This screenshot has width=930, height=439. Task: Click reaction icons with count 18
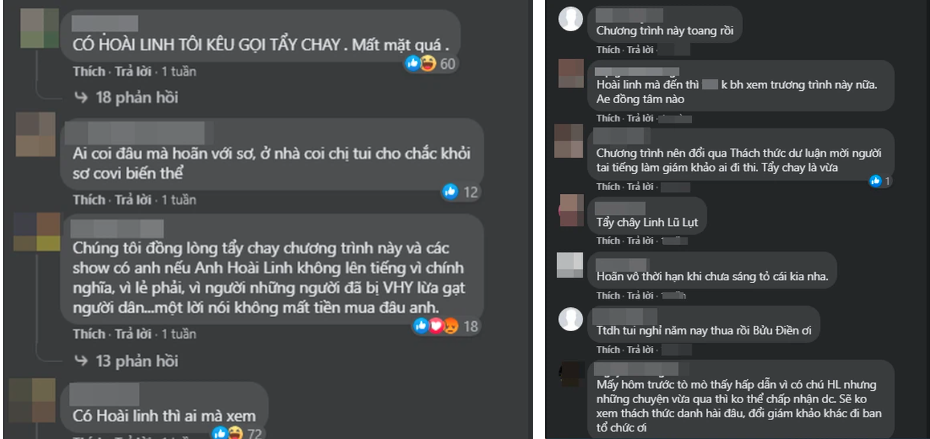click(x=436, y=326)
